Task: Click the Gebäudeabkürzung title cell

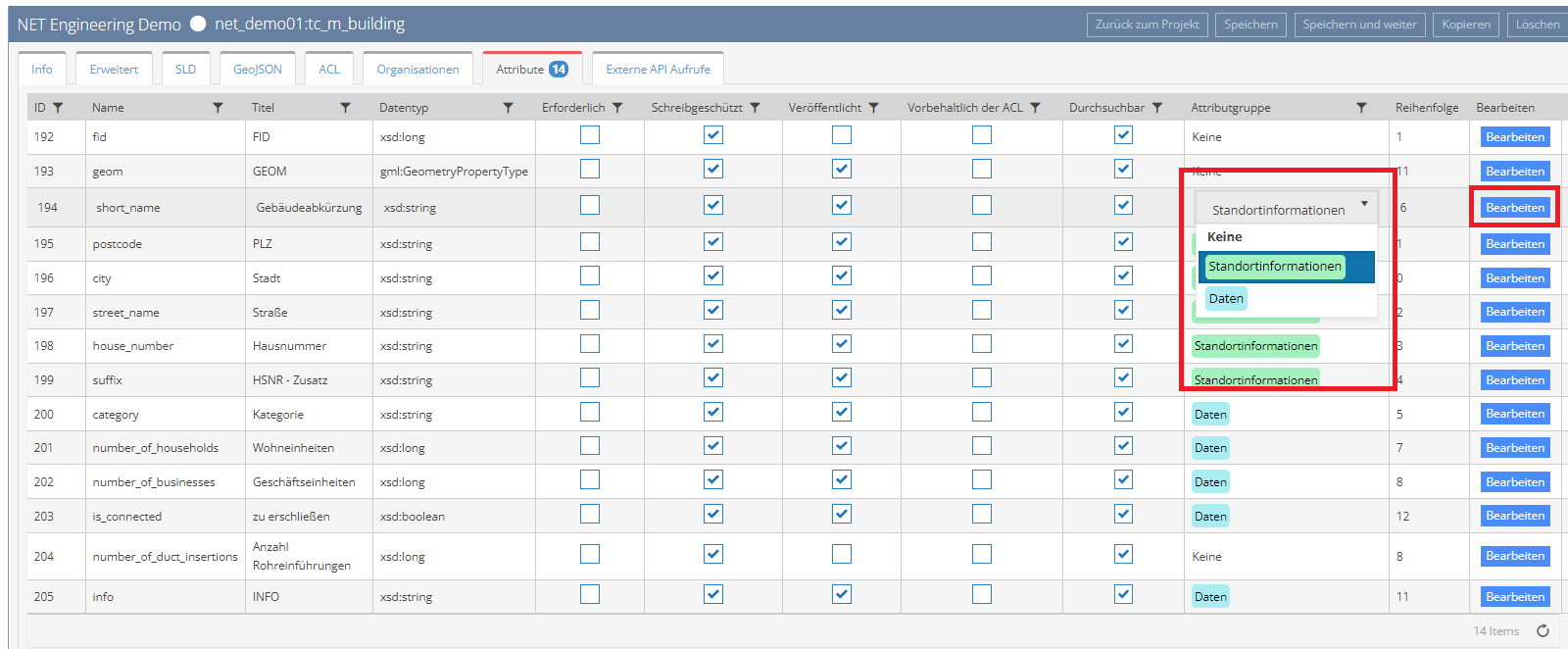Action: [x=309, y=208]
